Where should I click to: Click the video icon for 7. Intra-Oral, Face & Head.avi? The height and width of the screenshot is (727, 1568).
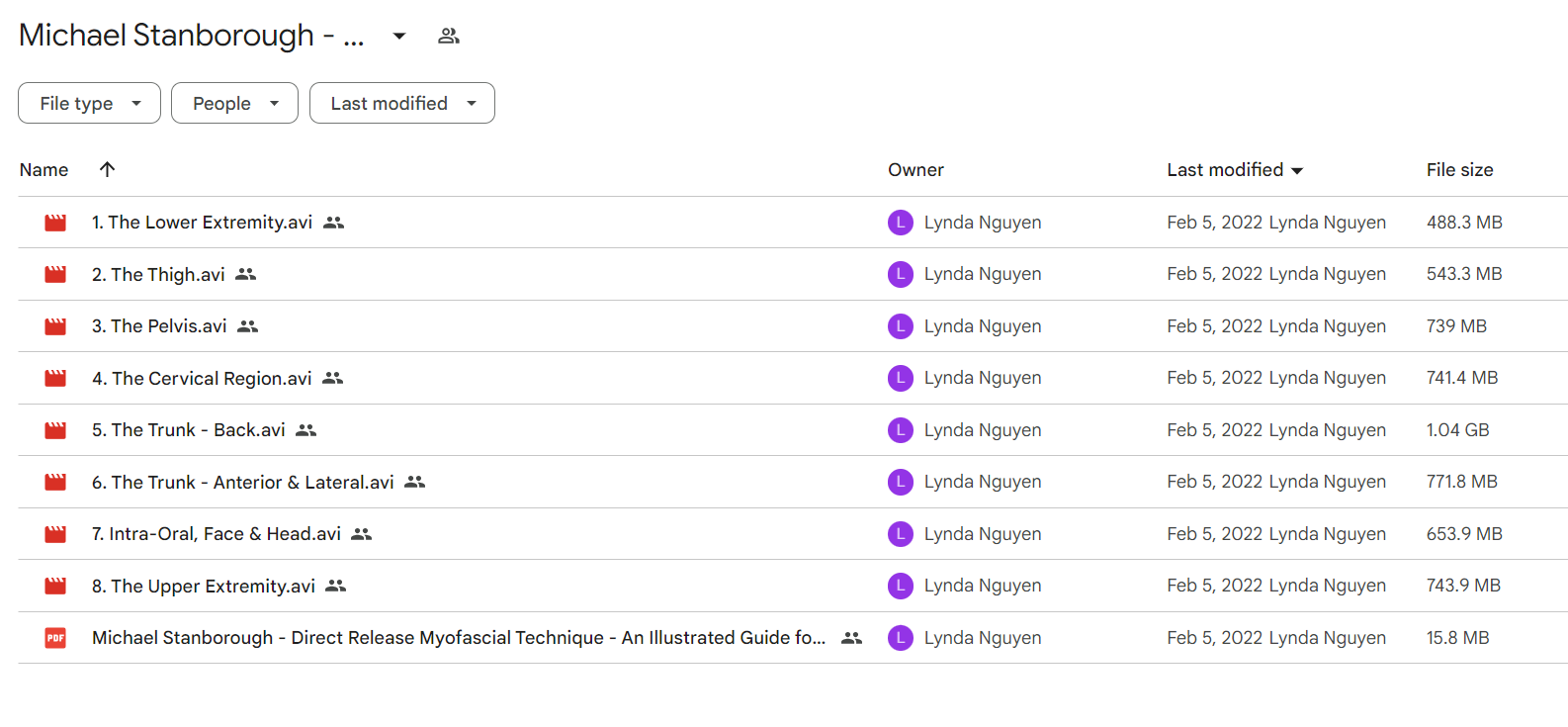[x=55, y=534]
